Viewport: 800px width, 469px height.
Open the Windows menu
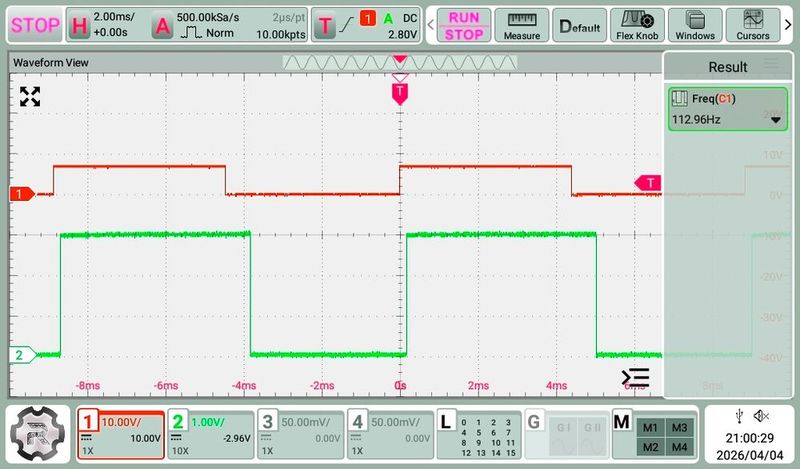tap(695, 25)
